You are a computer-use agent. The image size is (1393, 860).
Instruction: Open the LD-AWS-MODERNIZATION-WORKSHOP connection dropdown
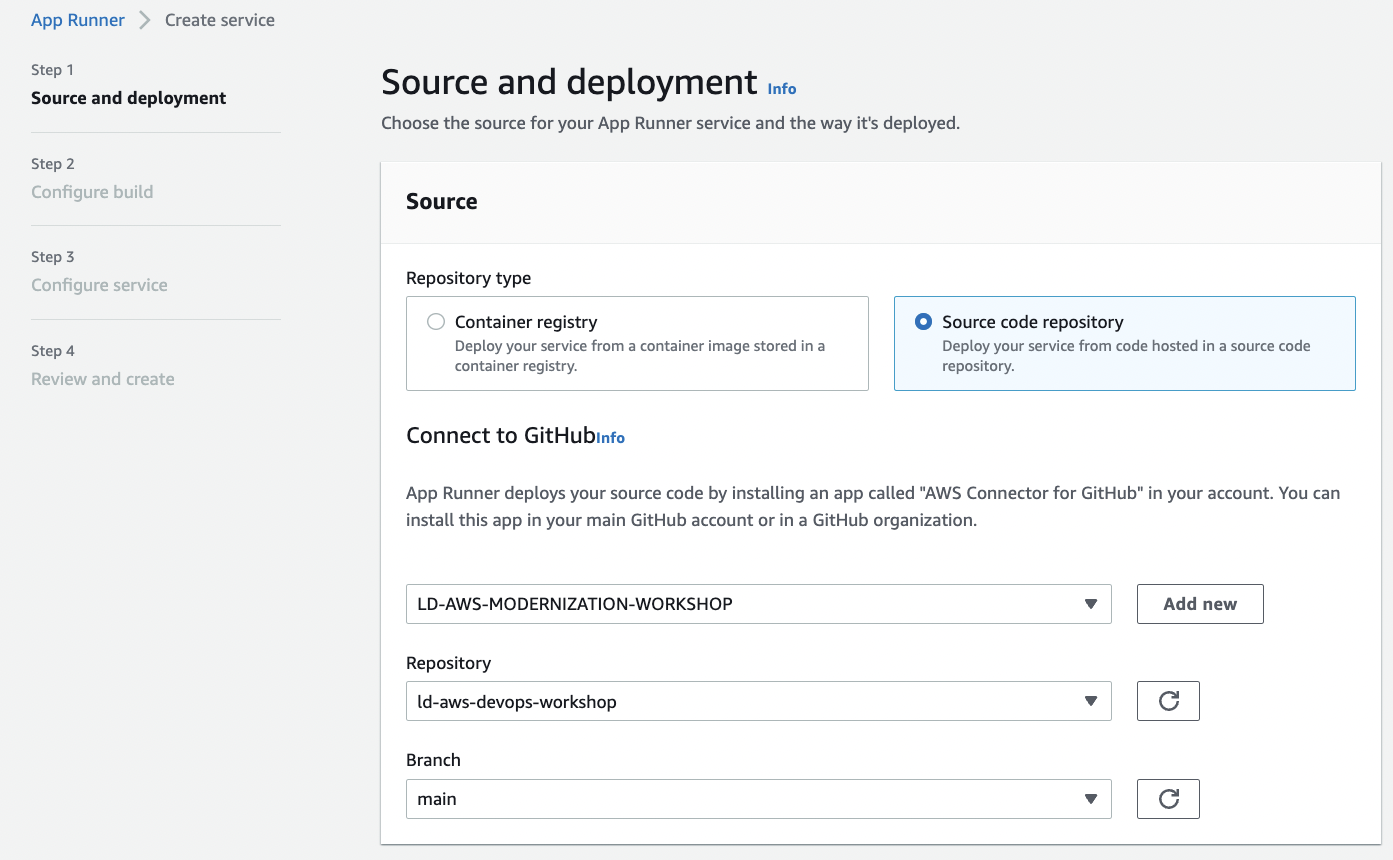coord(758,604)
